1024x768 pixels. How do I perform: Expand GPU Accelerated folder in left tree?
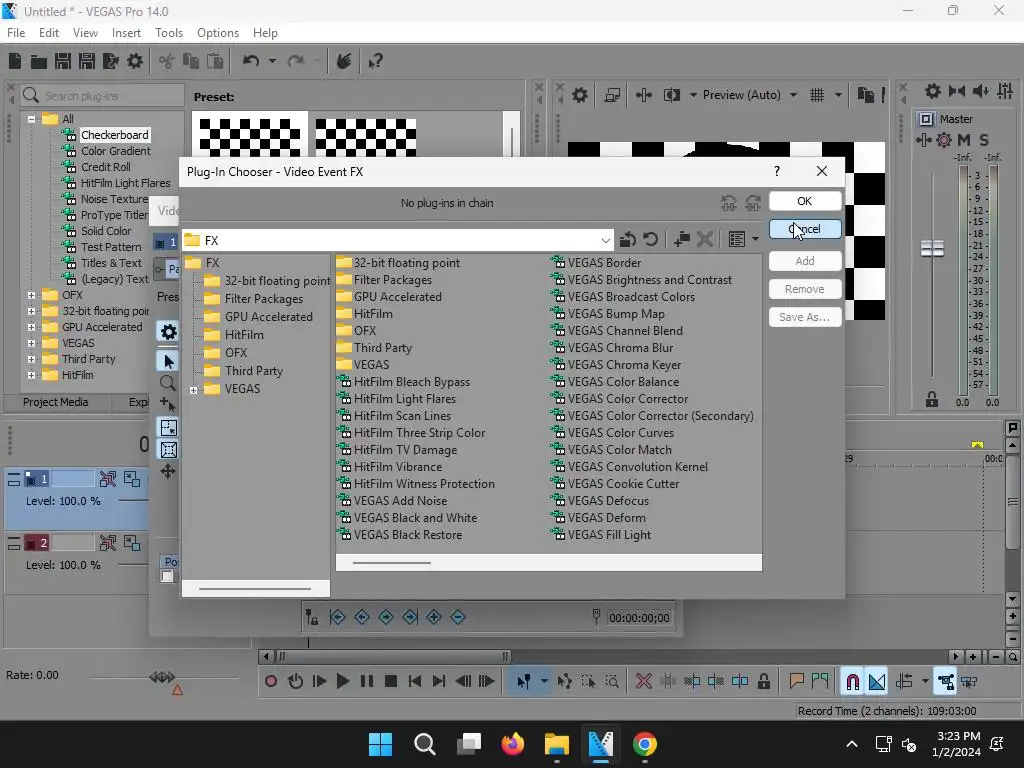[x=31, y=327]
